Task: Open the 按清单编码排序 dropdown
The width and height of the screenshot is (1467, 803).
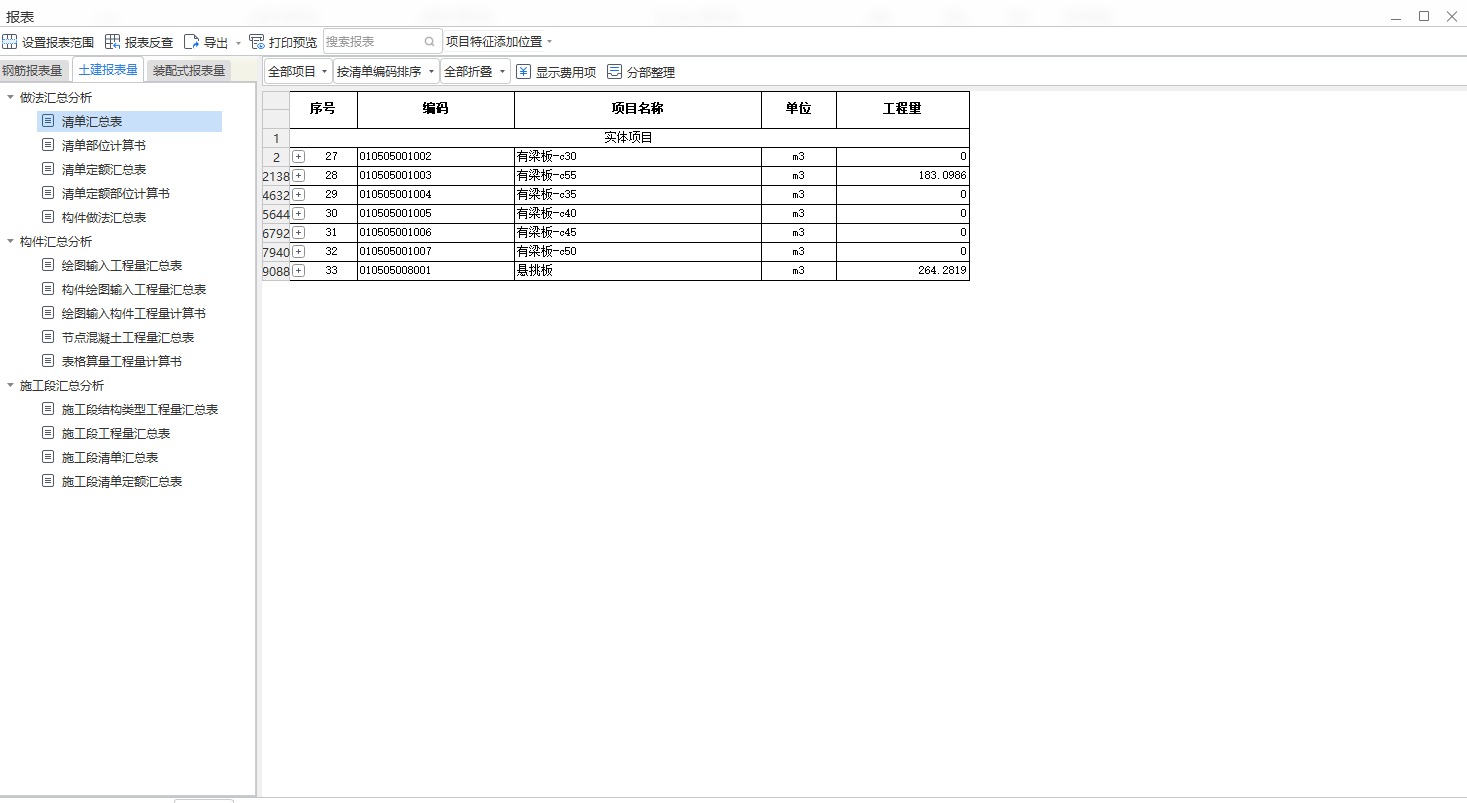Action: (386, 72)
